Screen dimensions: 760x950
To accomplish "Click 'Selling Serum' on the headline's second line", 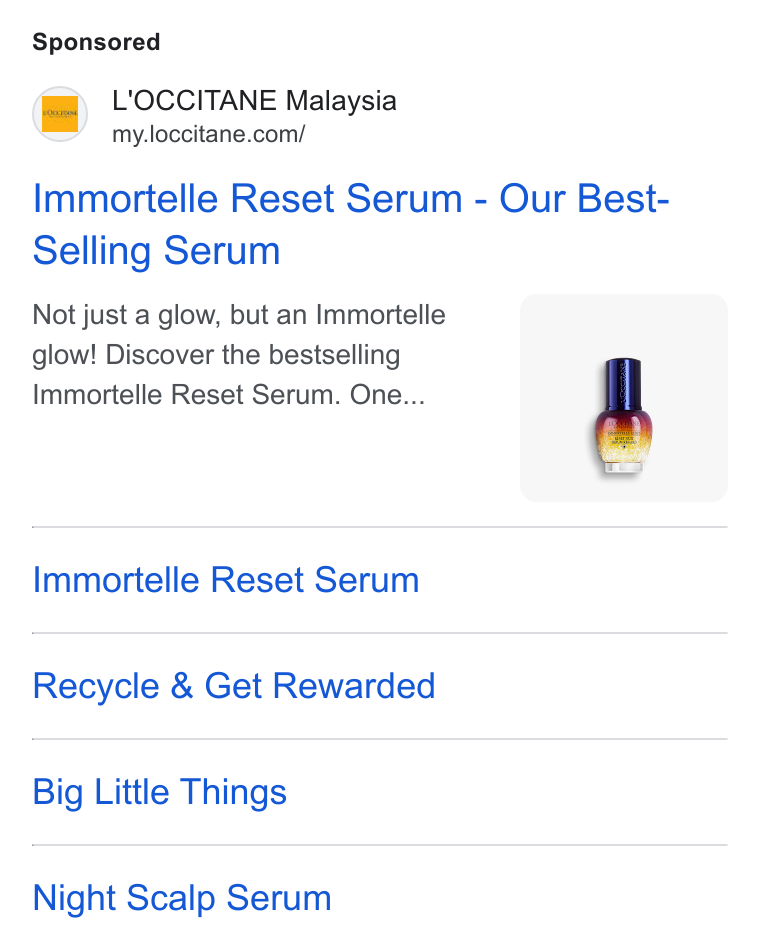I will point(156,251).
